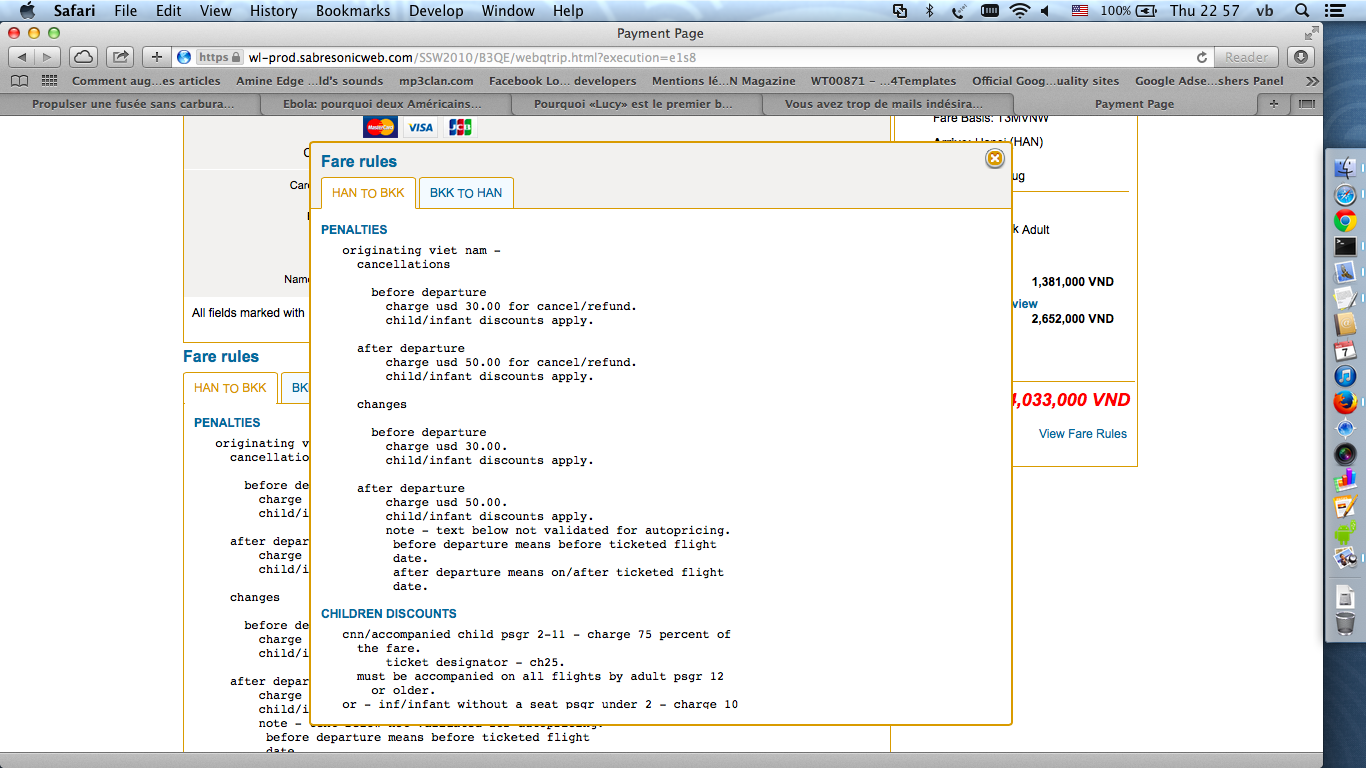Enter full screen via window arrows
The height and width of the screenshot is (768, 1366).
[1311, 33]
